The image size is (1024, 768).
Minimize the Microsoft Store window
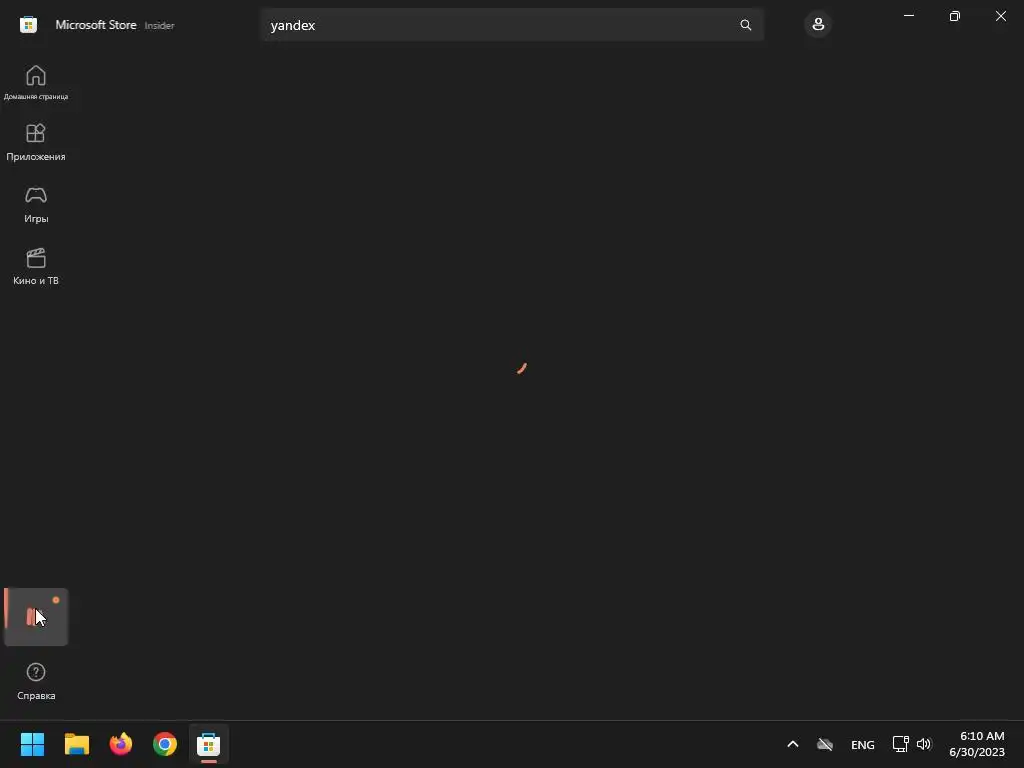[908, 16]
